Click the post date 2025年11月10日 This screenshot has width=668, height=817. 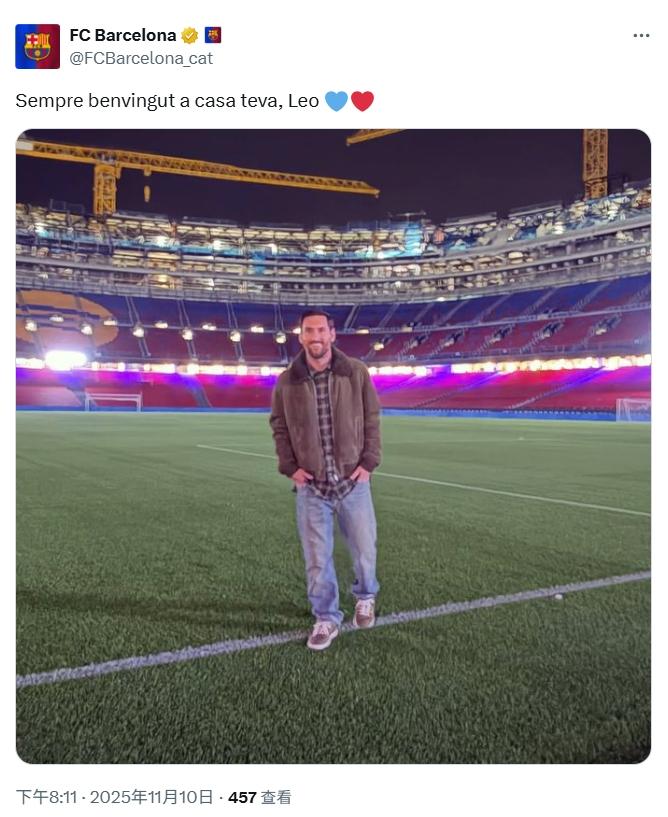[x=152, y=797]
